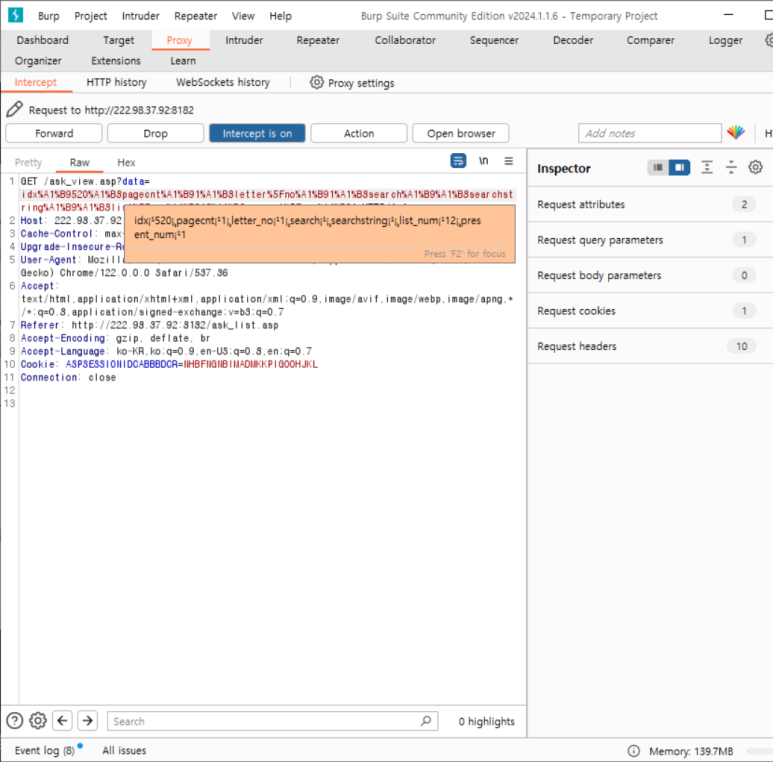Open the View menu
The width and height of the screenshot is (773, 762).
pyautogui.click(x=243, y=16)
